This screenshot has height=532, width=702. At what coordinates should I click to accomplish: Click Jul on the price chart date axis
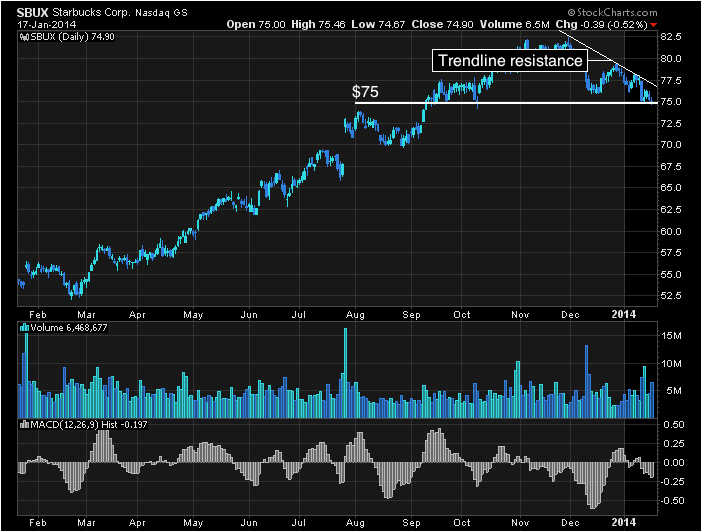click(x=299, y=315)
